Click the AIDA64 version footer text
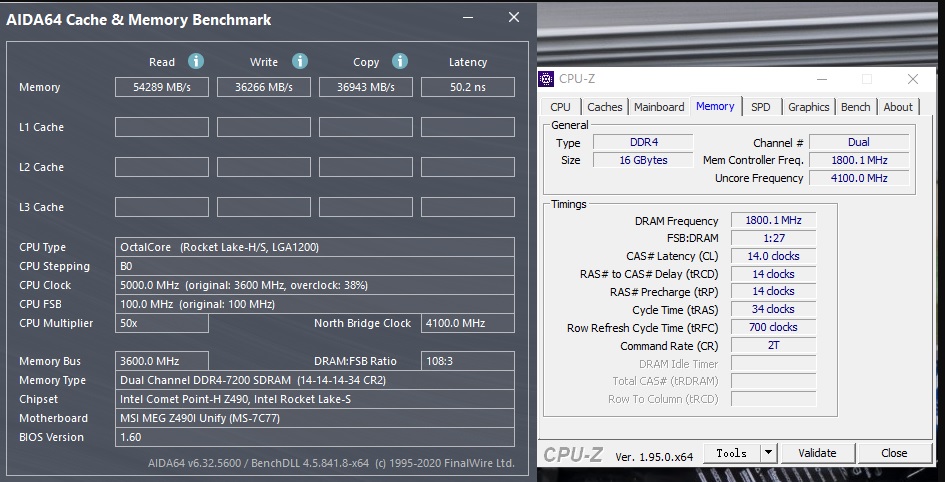The width and height of the screenshot is (945, 482). click(x=331, y=463)
